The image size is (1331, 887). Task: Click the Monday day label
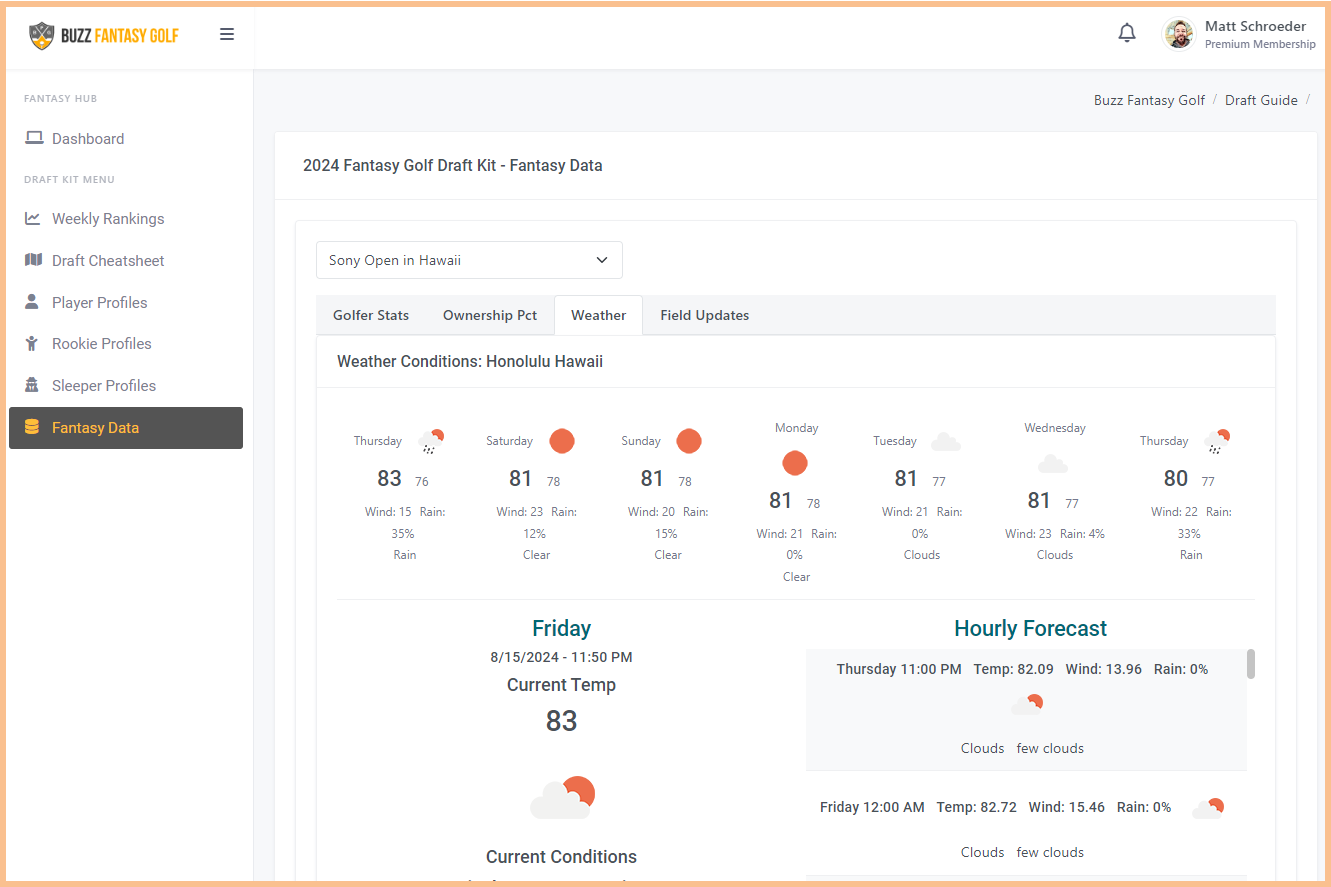[796, 428]
